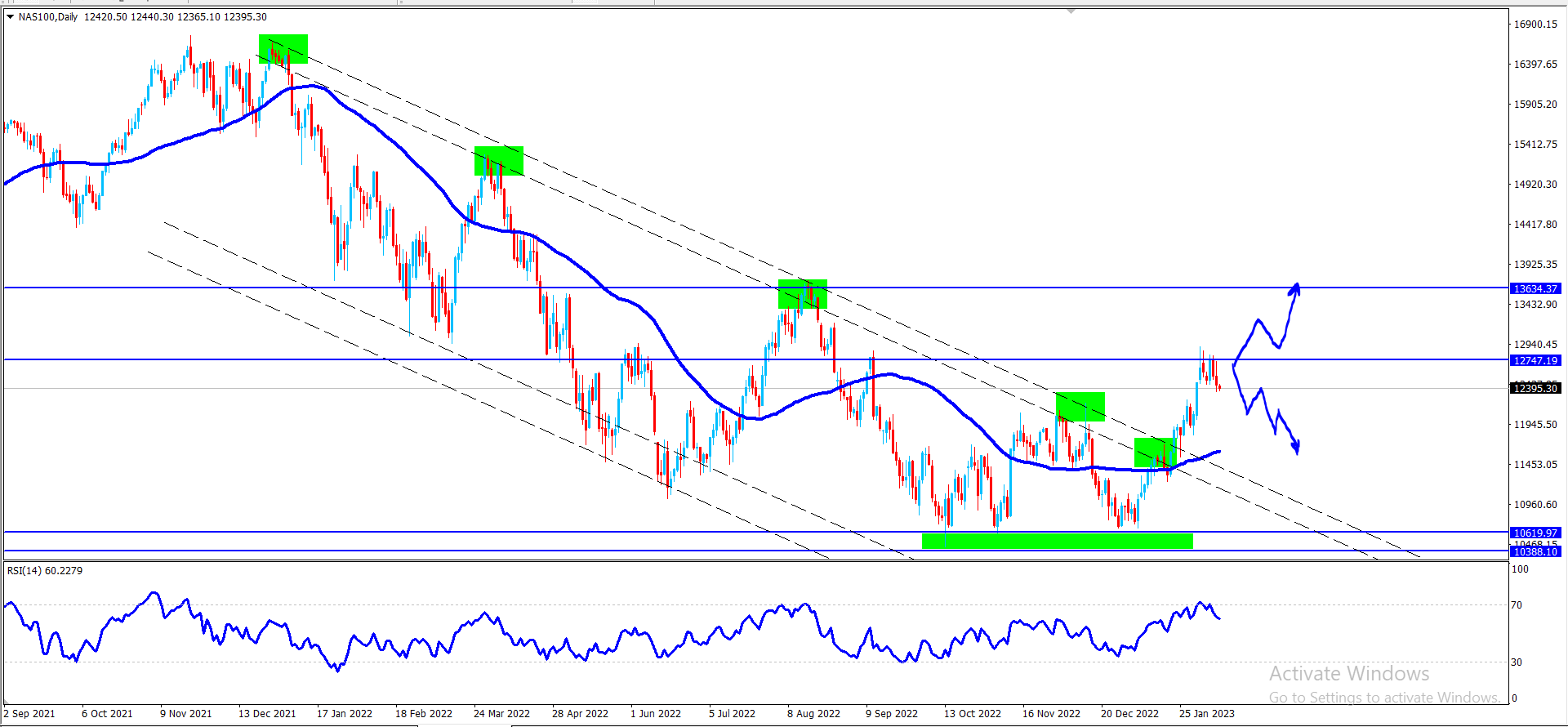Click the RSI scale value 0

[1514, 698]
